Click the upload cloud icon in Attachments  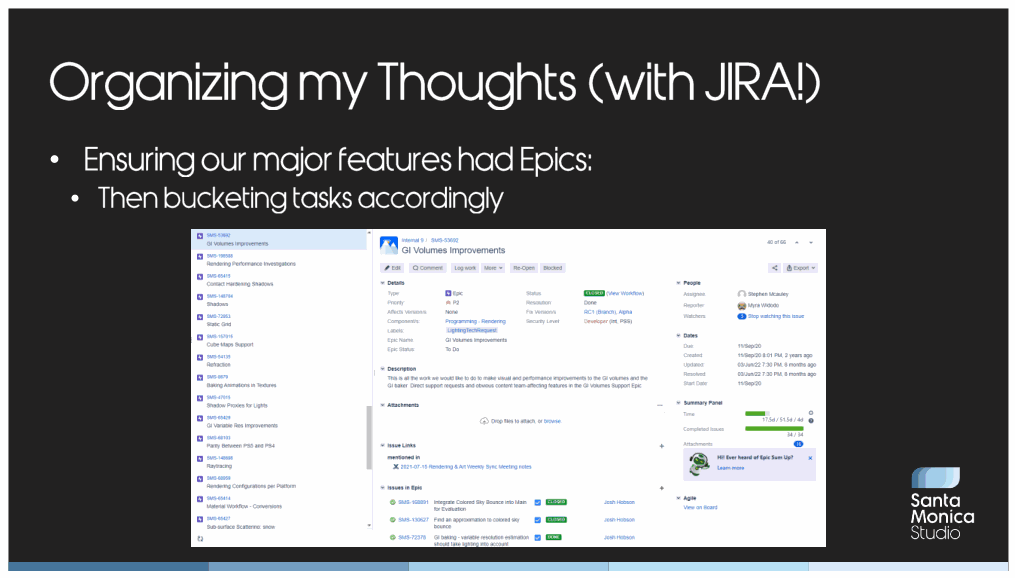tap(484, 421)
